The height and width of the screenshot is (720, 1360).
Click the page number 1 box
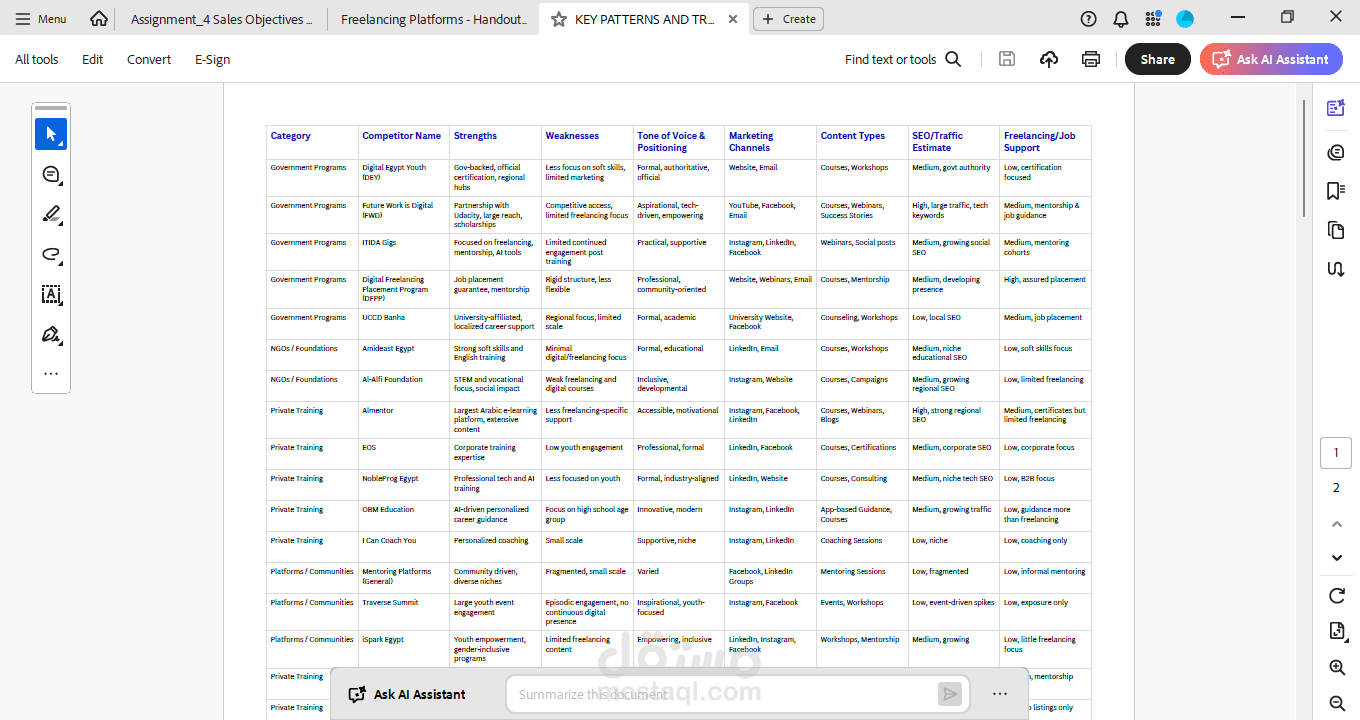tap(1336, 453)
